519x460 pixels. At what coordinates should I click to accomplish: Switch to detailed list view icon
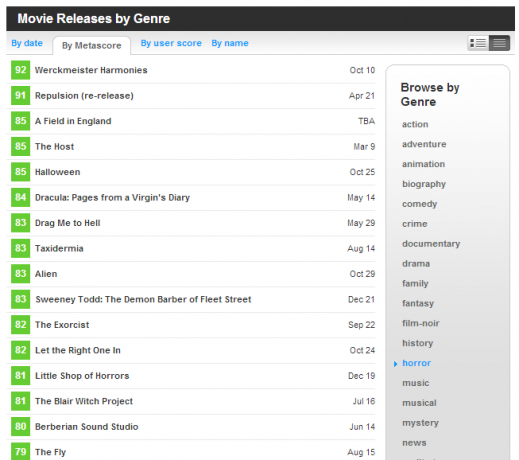[x=478, y=43]
